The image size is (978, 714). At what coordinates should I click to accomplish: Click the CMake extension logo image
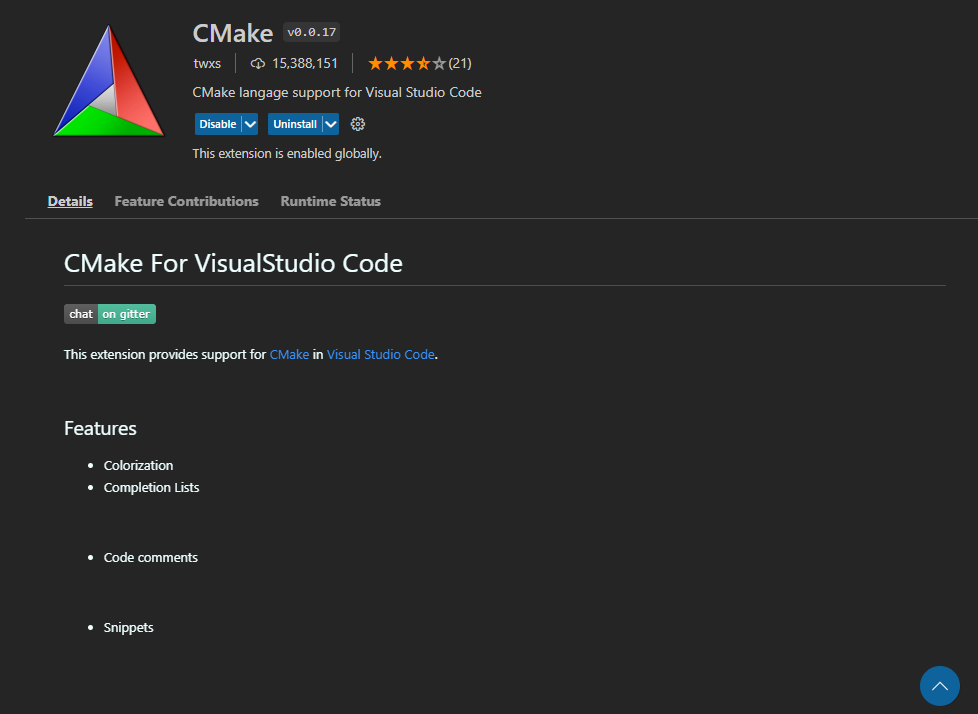click(x=108, y=82)
